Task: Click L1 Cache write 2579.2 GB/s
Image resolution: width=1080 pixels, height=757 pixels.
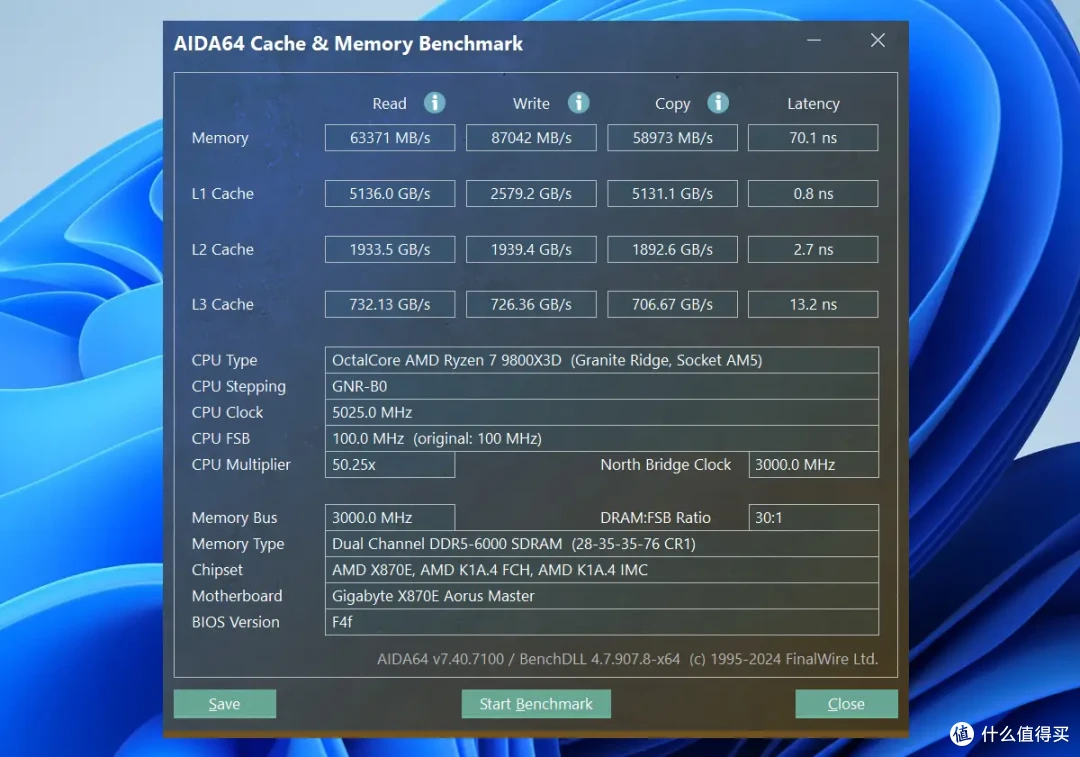Action: [x=531, y=194]
